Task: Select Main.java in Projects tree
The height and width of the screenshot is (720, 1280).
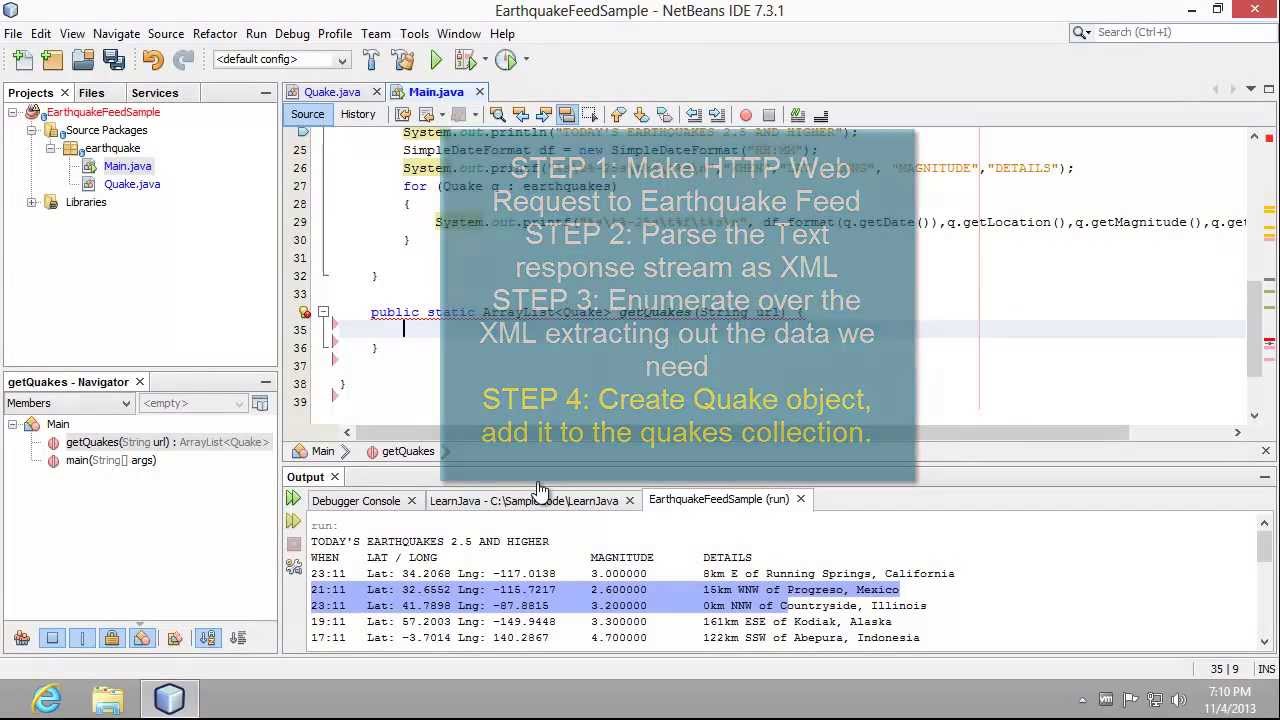Action: tap(127, 166)
